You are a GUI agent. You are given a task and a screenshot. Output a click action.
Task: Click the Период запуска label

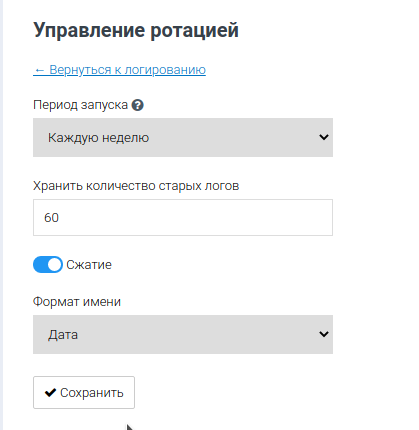(x=80, y=105)
